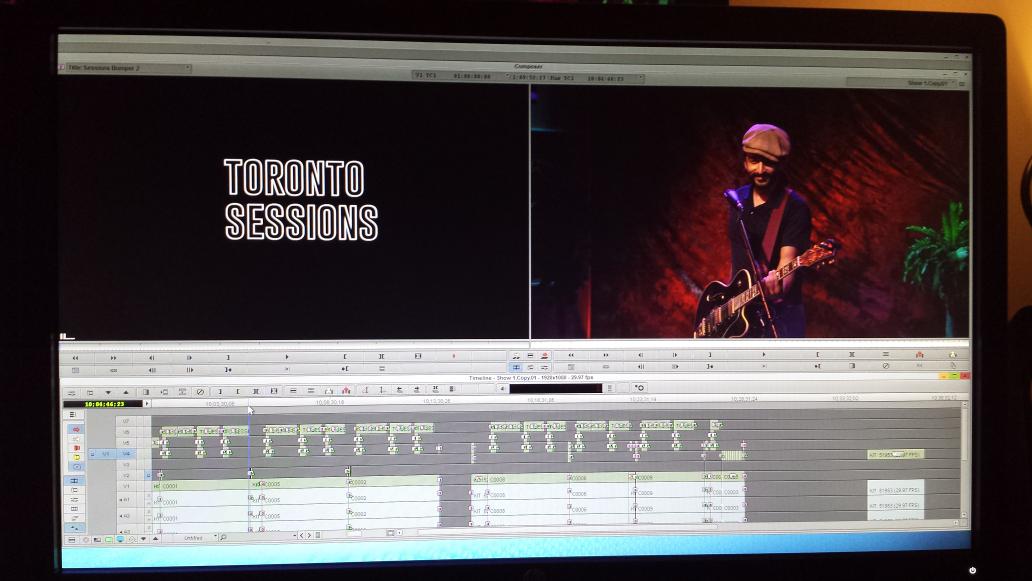Click Focus button right of audio meter

[x=640, y=388]
